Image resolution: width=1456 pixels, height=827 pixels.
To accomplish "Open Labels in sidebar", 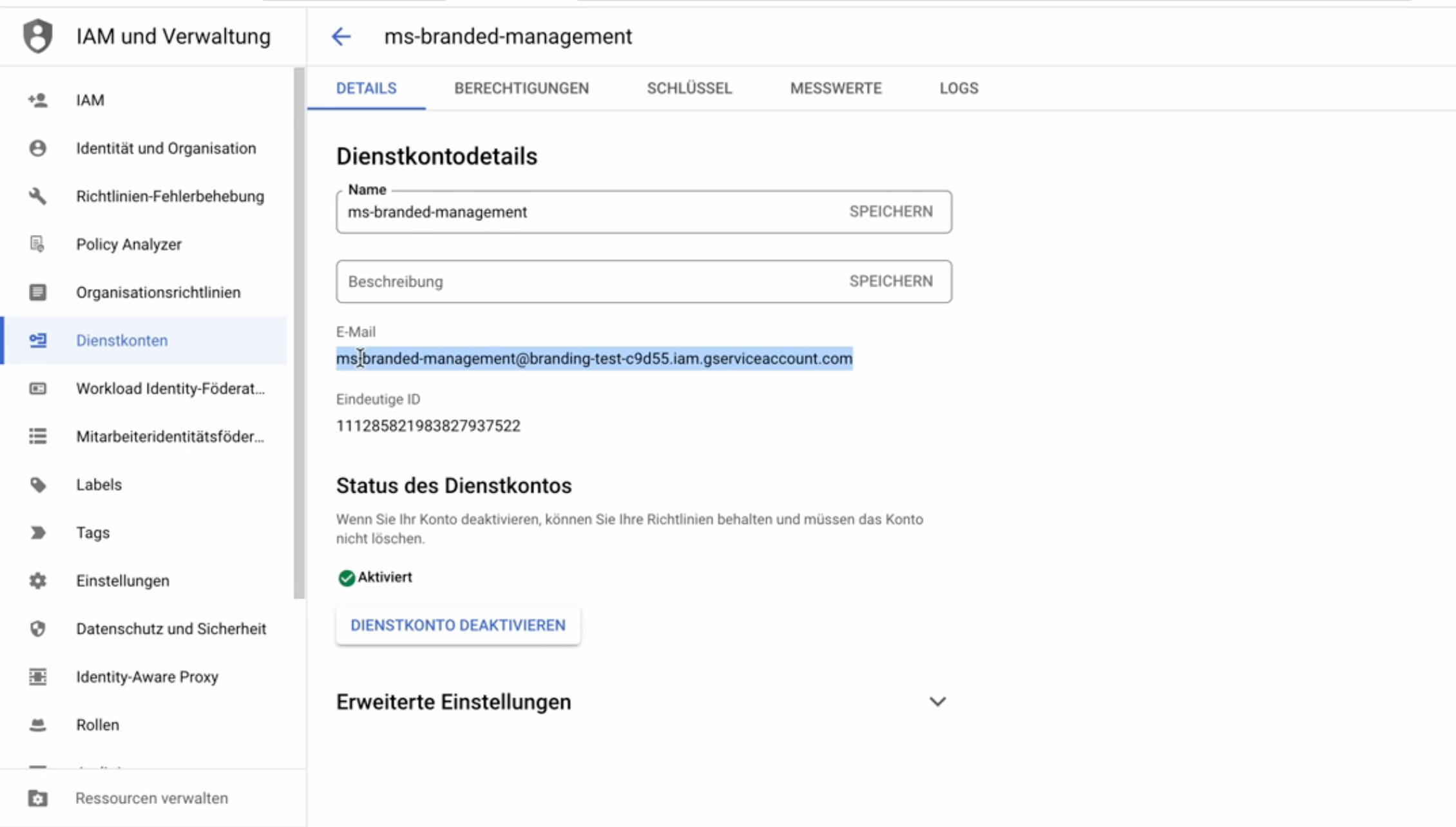I will [144, 484].
